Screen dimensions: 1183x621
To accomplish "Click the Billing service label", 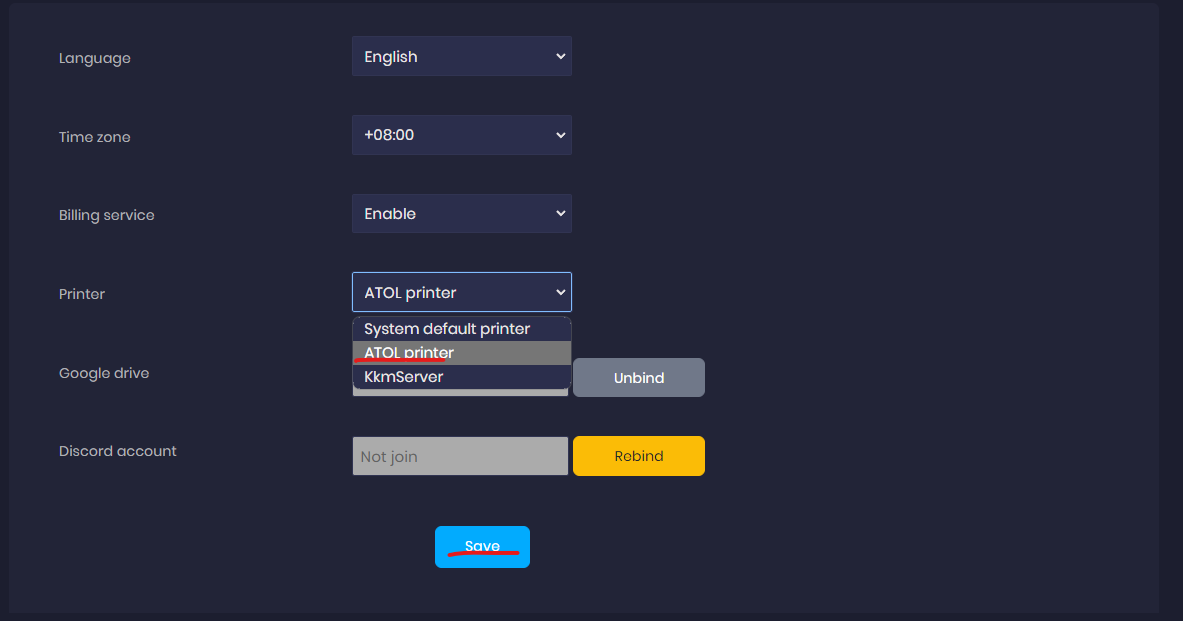I will click(x=107, y=215).
